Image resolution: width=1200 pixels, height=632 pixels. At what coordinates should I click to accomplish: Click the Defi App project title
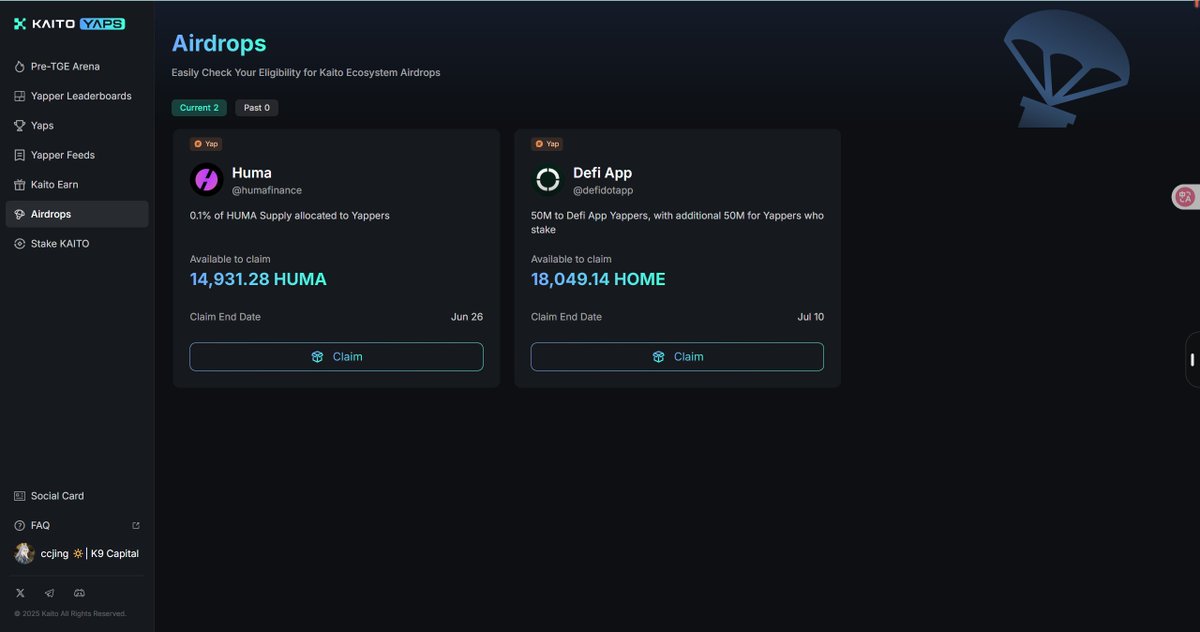tap(603, 173)
